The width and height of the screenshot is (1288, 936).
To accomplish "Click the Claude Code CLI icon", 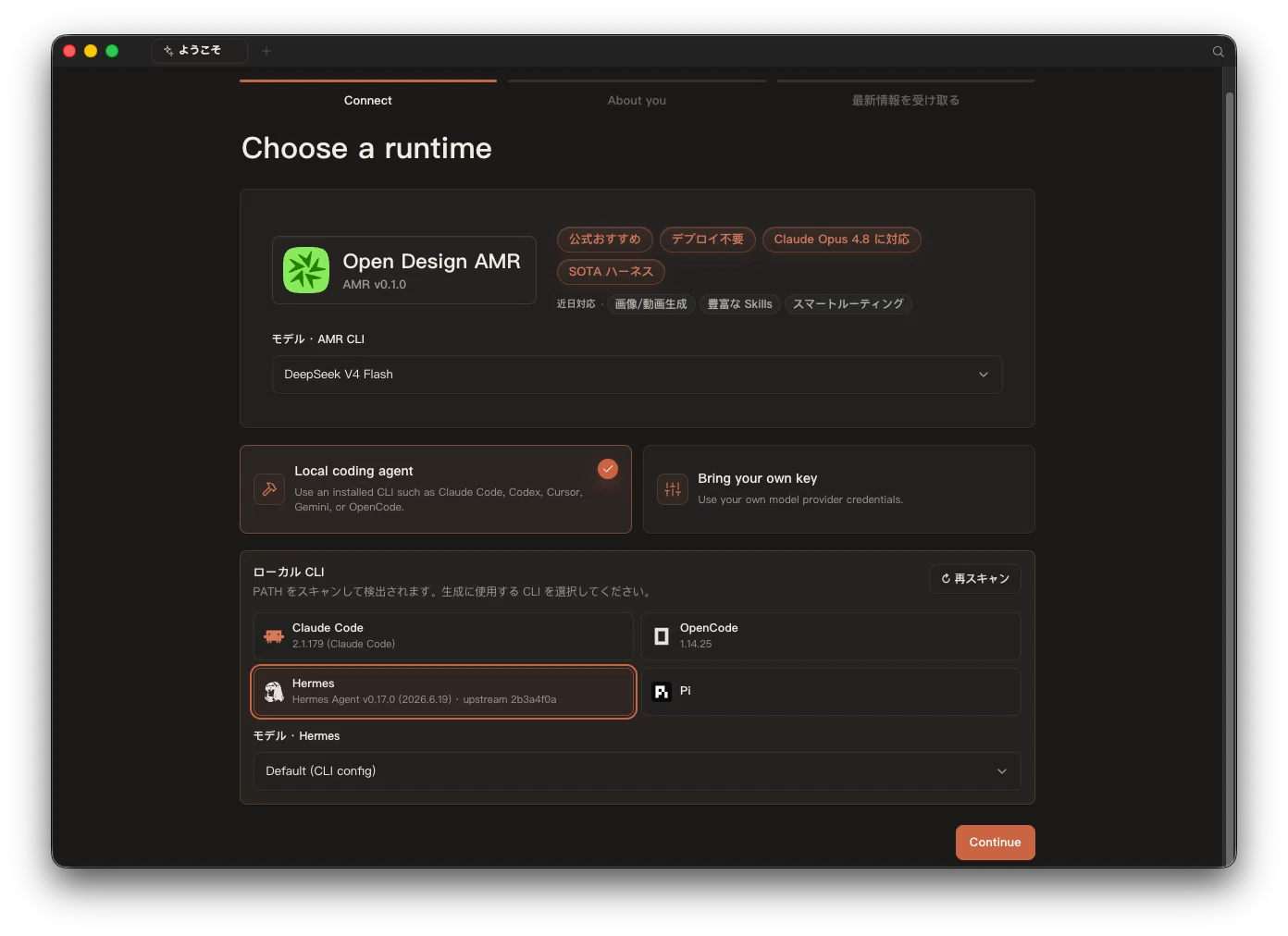I will (274, 636).
